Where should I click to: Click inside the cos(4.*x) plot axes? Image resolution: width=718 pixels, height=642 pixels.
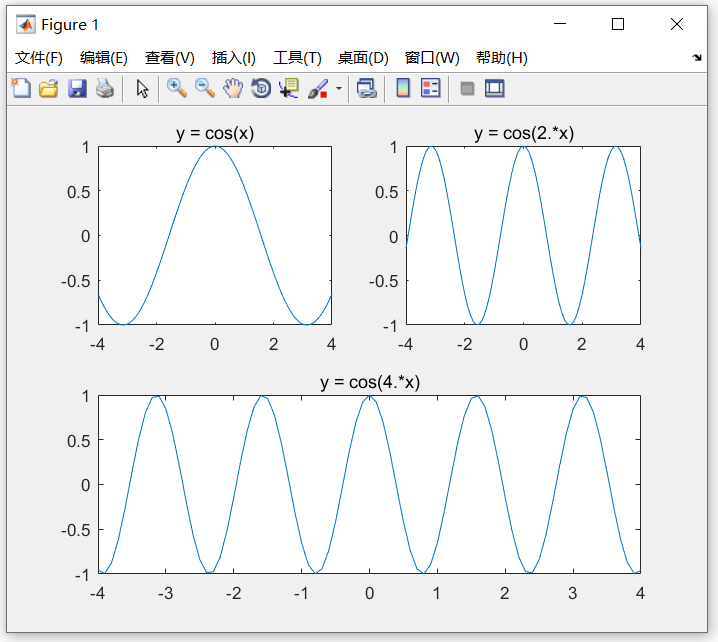[x=370, y=484]
